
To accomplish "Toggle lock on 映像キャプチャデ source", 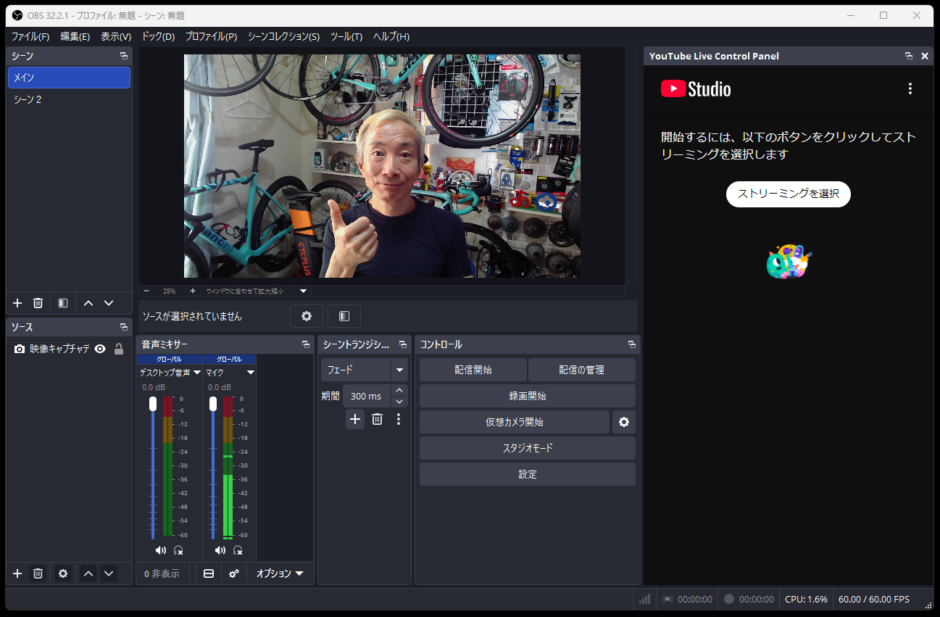I will 119,349.
